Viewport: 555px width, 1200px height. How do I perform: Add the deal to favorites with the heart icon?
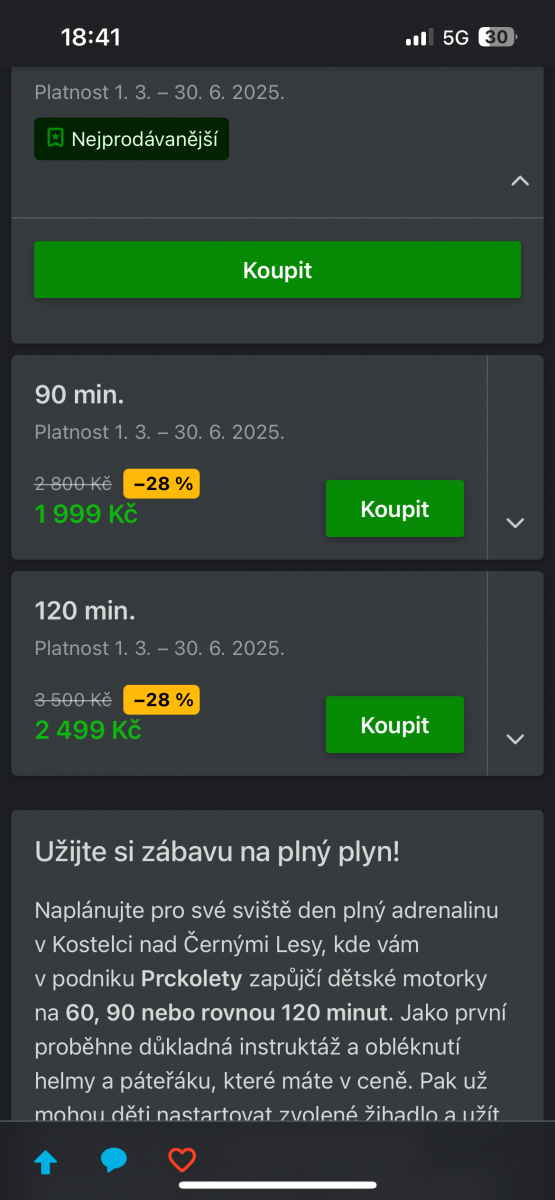coord(182,1160)
